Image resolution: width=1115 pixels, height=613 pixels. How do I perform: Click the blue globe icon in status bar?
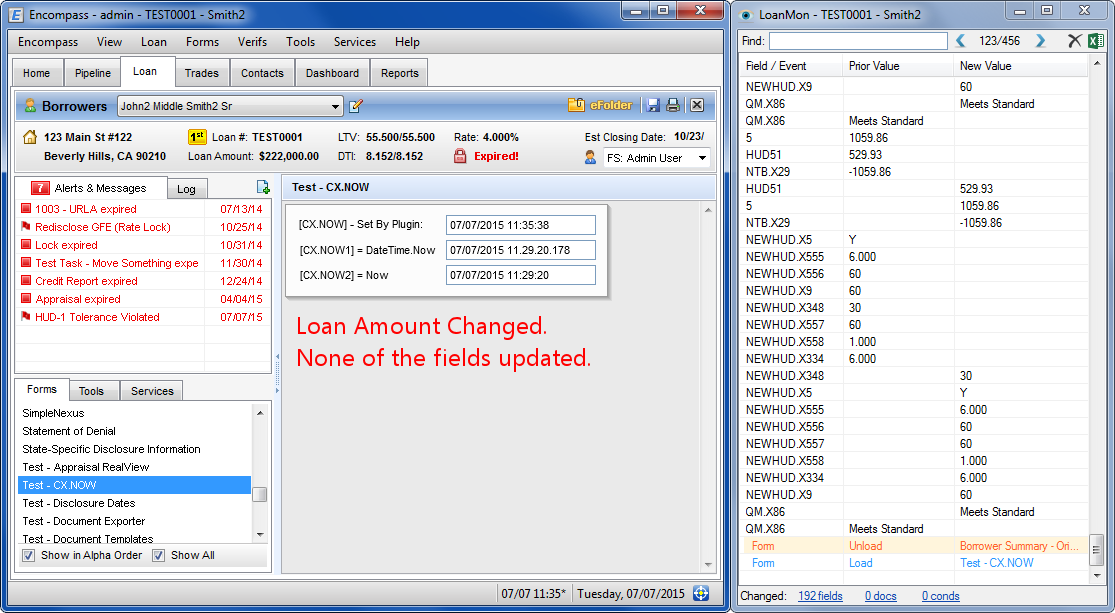[700, 593]
